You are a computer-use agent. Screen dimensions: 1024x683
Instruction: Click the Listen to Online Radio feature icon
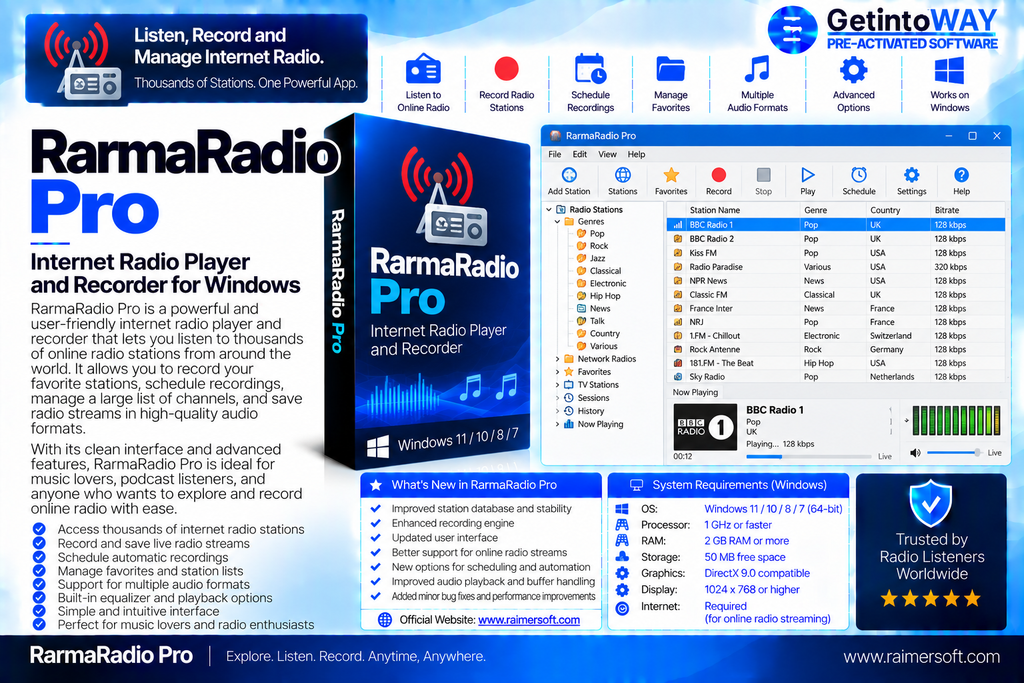tap(423, 69)
